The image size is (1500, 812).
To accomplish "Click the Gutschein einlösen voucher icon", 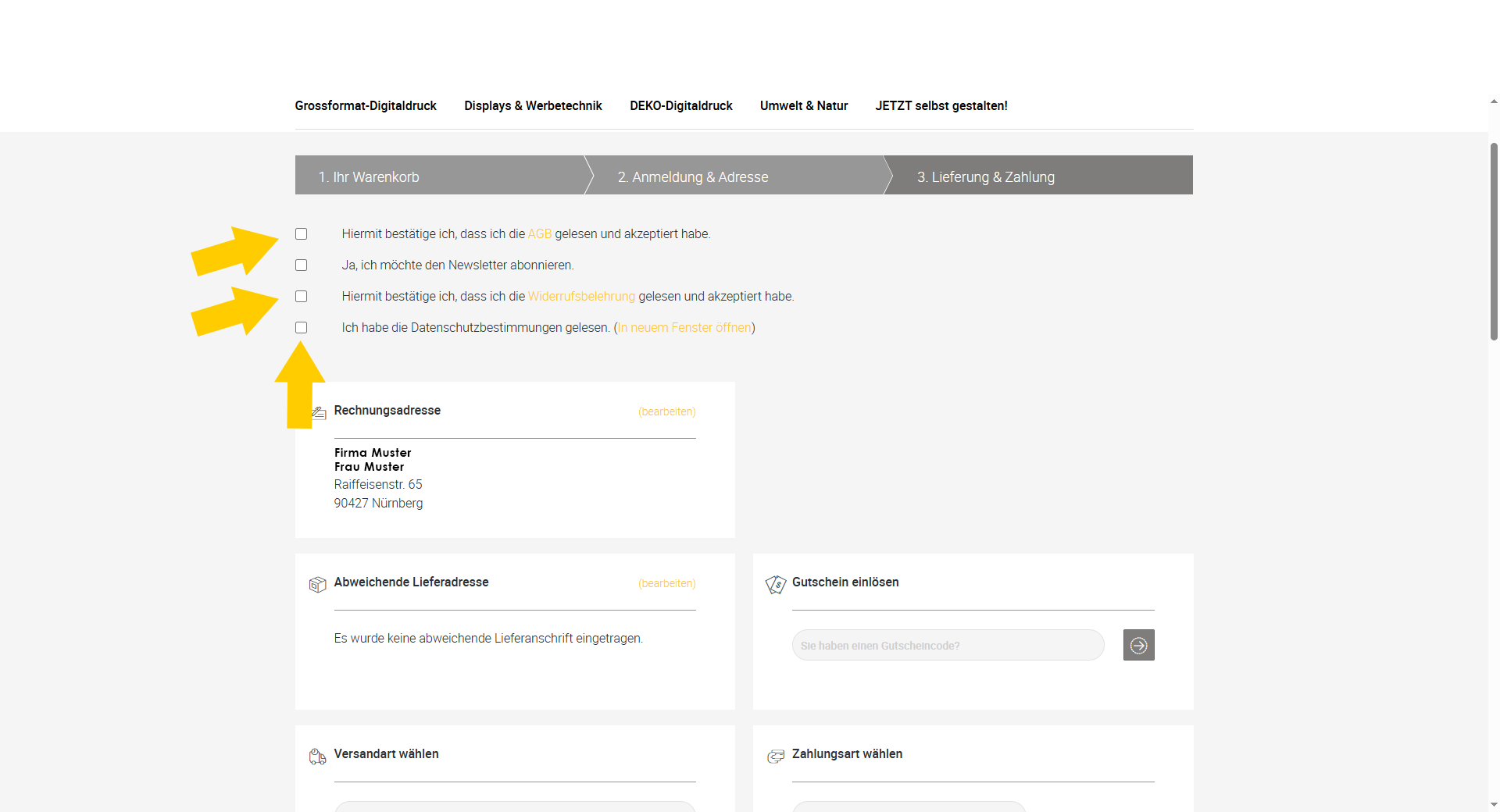I will pyautogui.click(x=775, y=584).
